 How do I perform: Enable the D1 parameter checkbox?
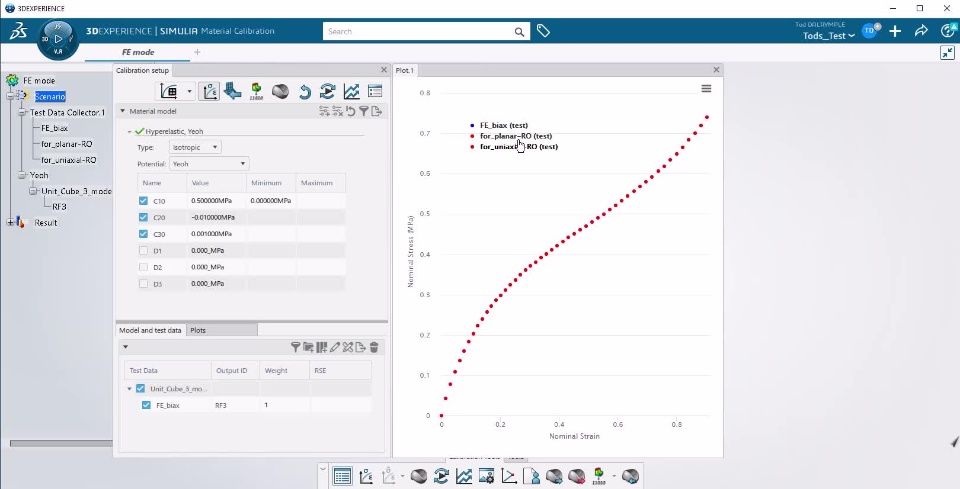click(x=143, y=250)
